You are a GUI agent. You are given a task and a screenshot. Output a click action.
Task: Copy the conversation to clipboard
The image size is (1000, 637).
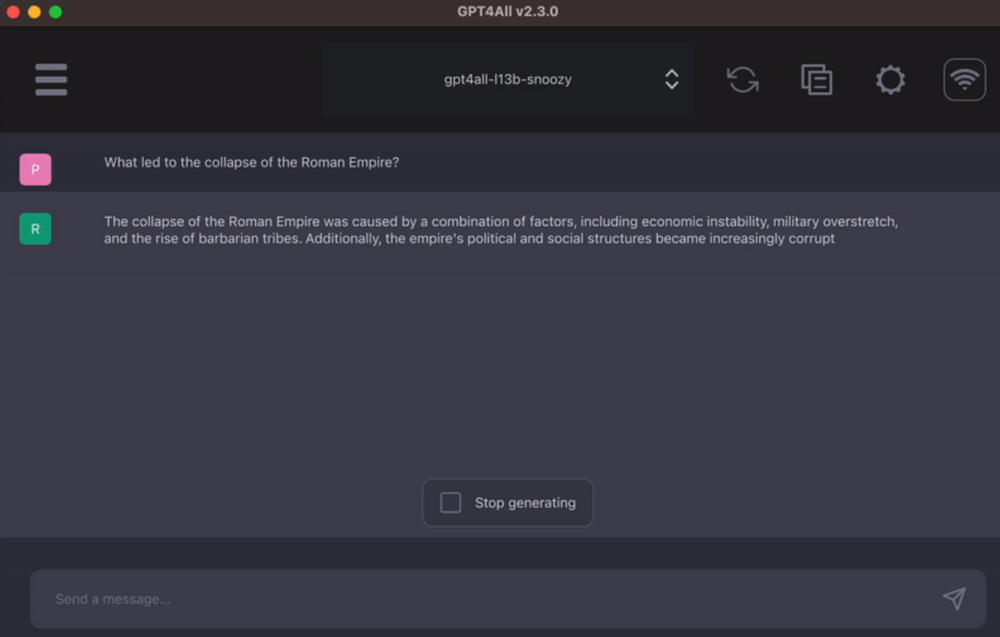click(x=817, y=80)
